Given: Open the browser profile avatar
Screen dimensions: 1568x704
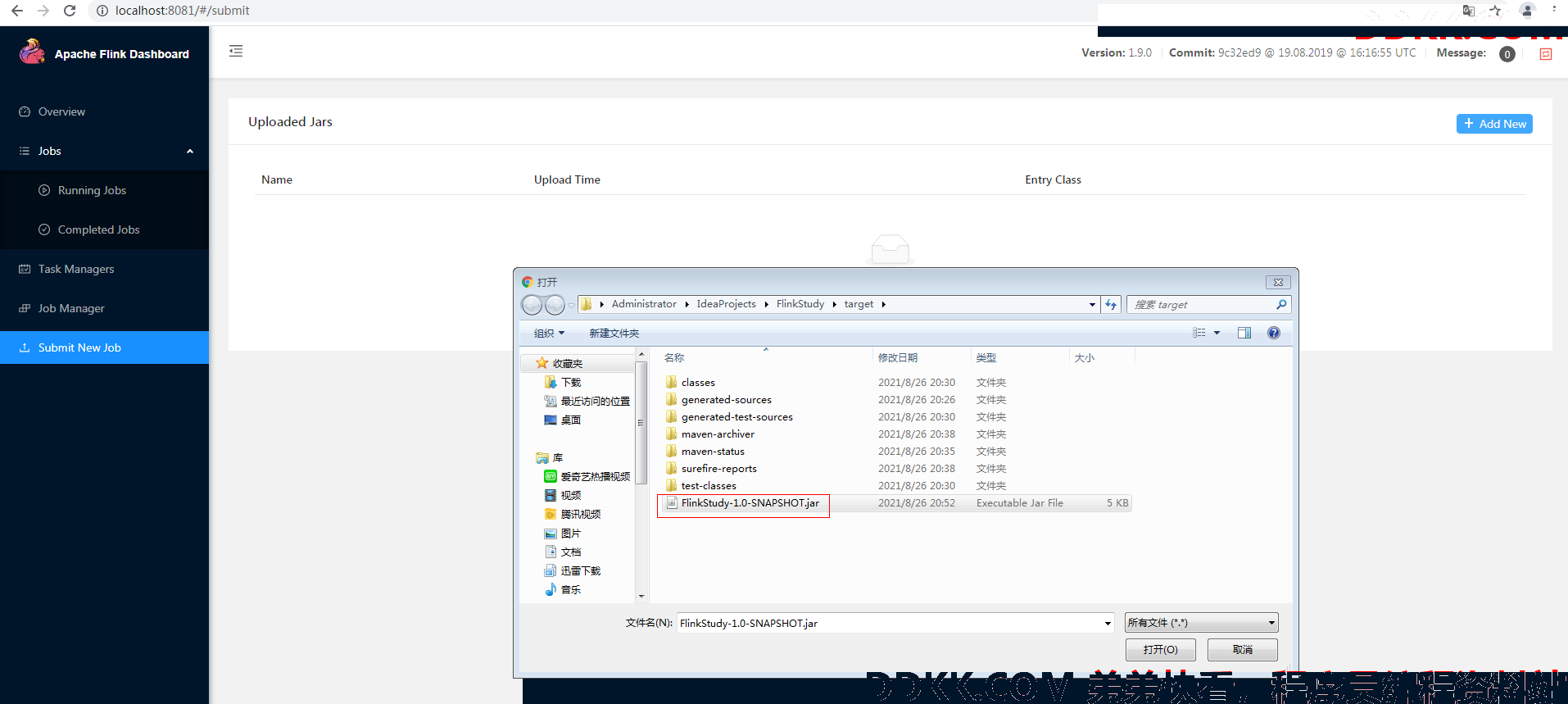Looking at the screenshot, I should pyautogui.click(x=1527, y=11).
